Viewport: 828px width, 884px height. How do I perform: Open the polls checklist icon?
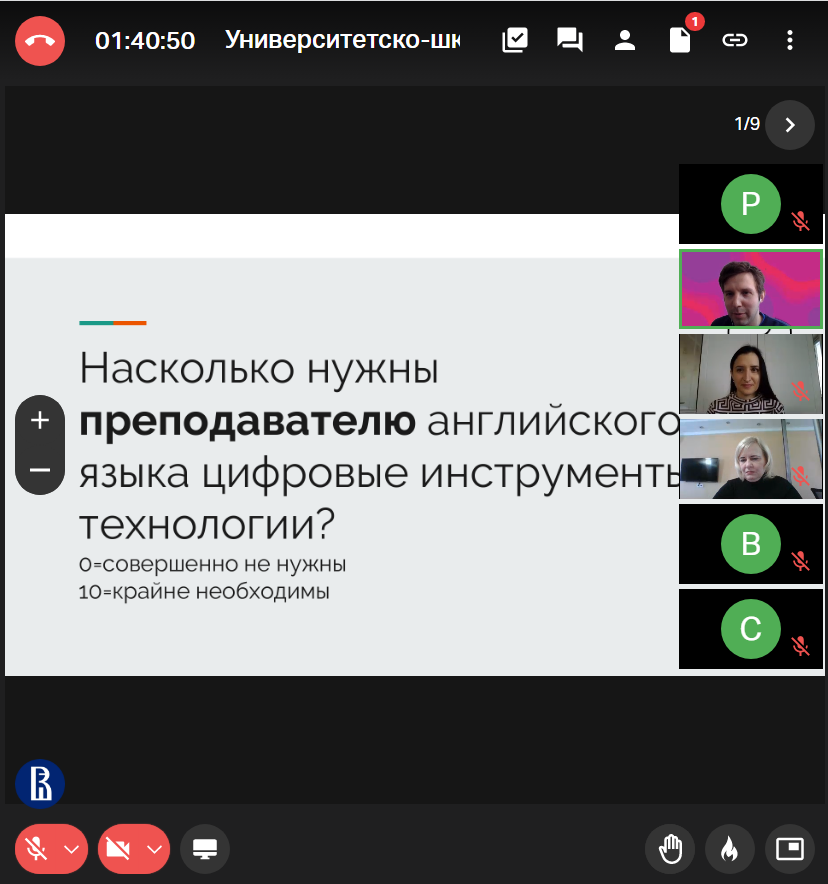(515, 40)
